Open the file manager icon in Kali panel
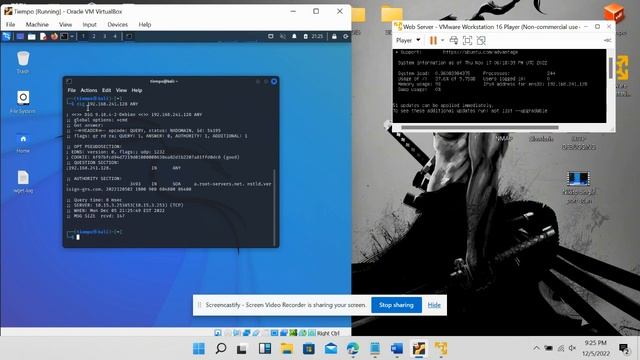 coord(31,36)
